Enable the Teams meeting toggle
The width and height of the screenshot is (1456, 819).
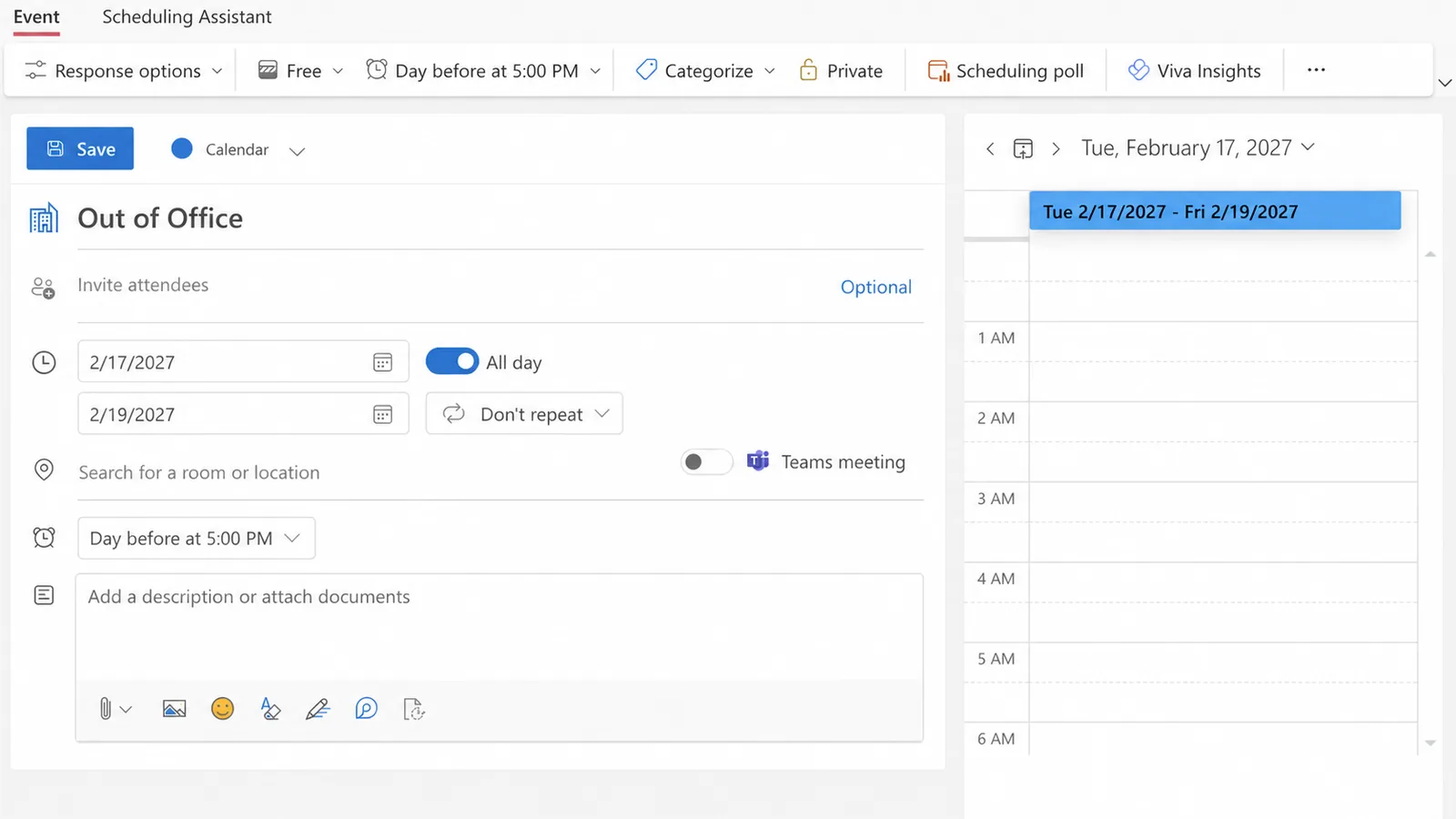(x=706, y=462)
